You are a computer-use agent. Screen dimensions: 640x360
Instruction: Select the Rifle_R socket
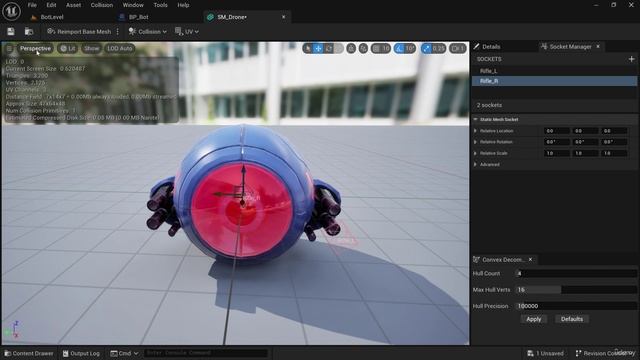click(x=554, y=81)
